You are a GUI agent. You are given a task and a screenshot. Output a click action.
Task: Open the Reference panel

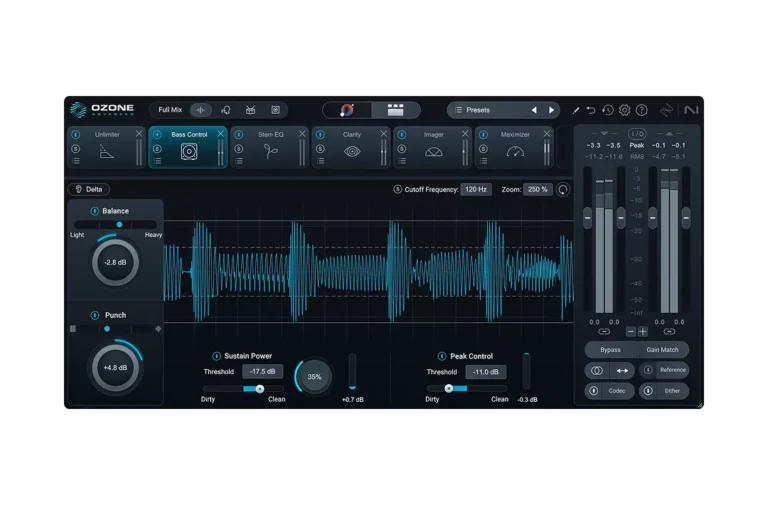point(672,370)
